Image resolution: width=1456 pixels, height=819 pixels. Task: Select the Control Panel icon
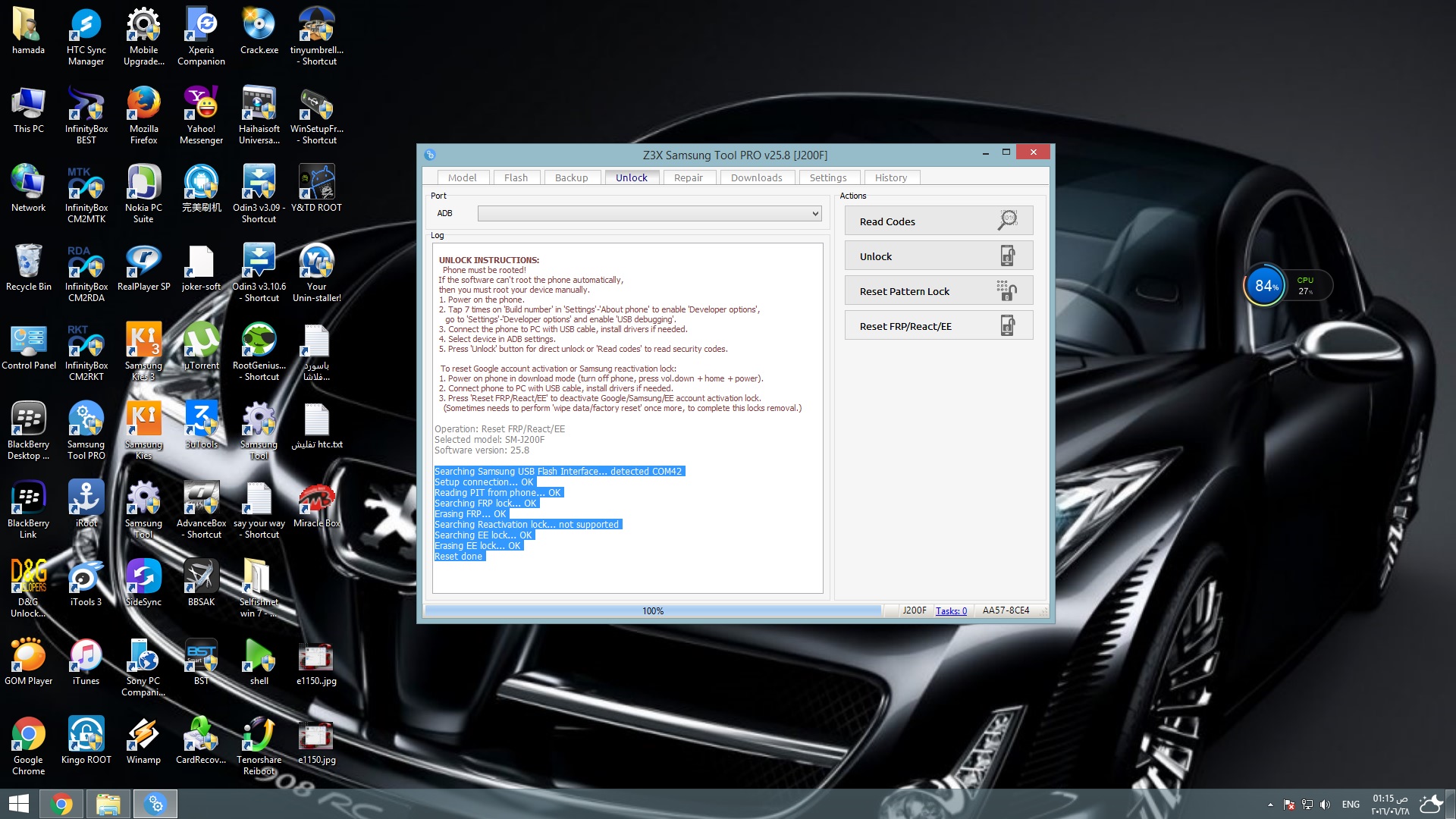click(x=28, y=347)
